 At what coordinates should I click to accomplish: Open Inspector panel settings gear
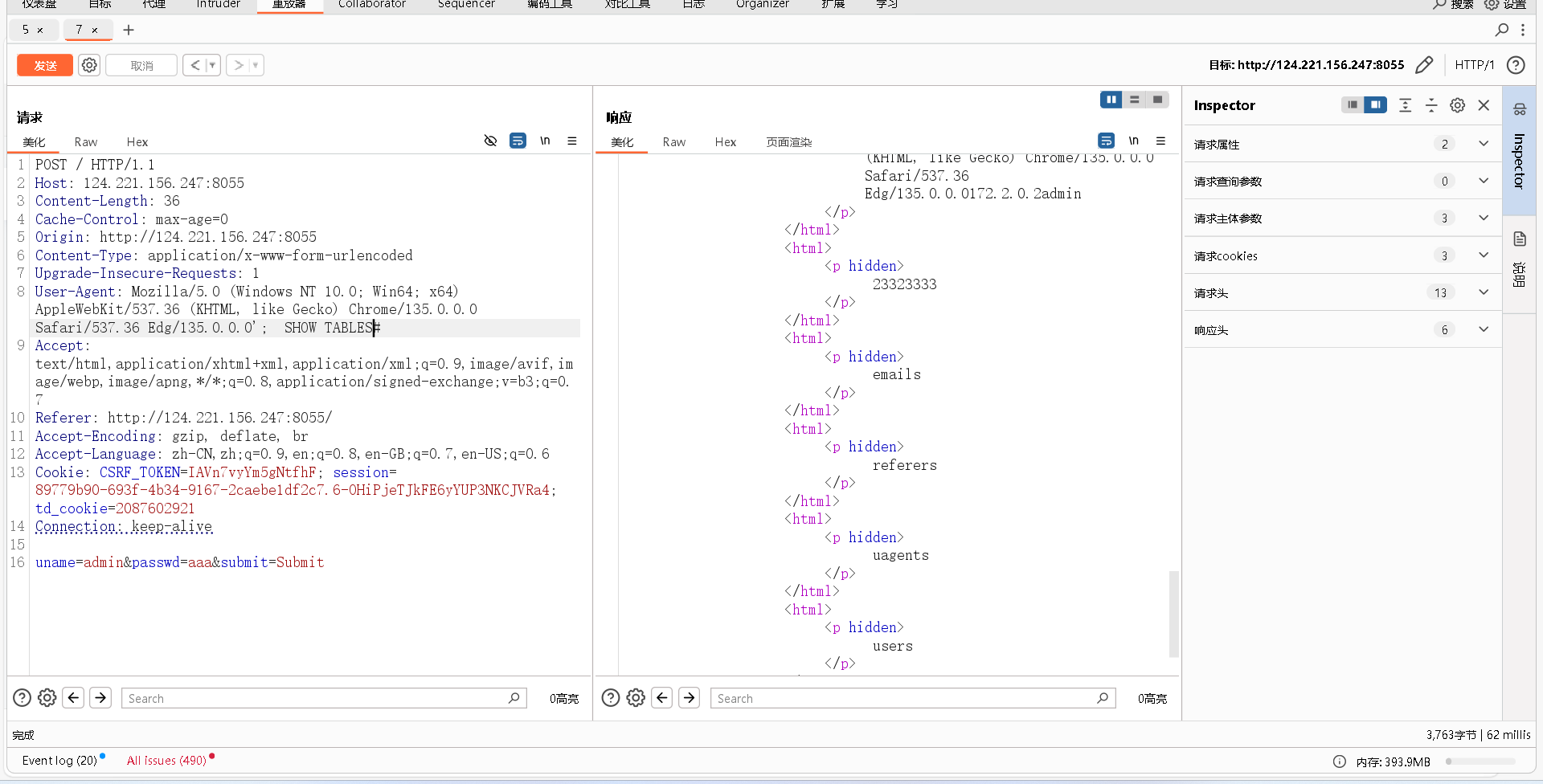[x=1458, y=105]
